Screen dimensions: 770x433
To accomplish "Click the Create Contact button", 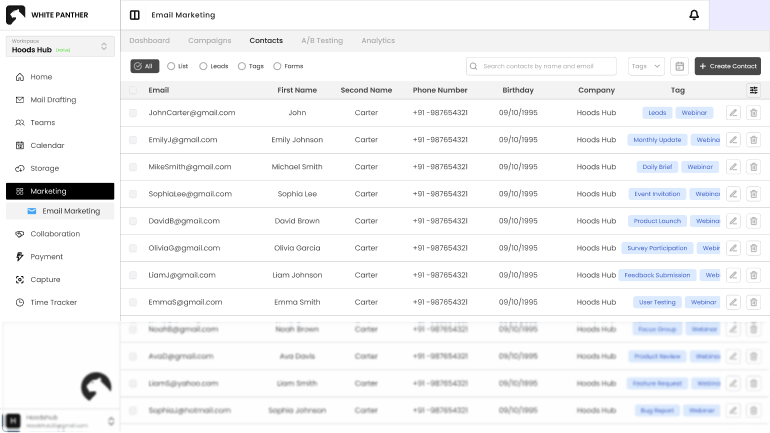I will tap(727, 66).
